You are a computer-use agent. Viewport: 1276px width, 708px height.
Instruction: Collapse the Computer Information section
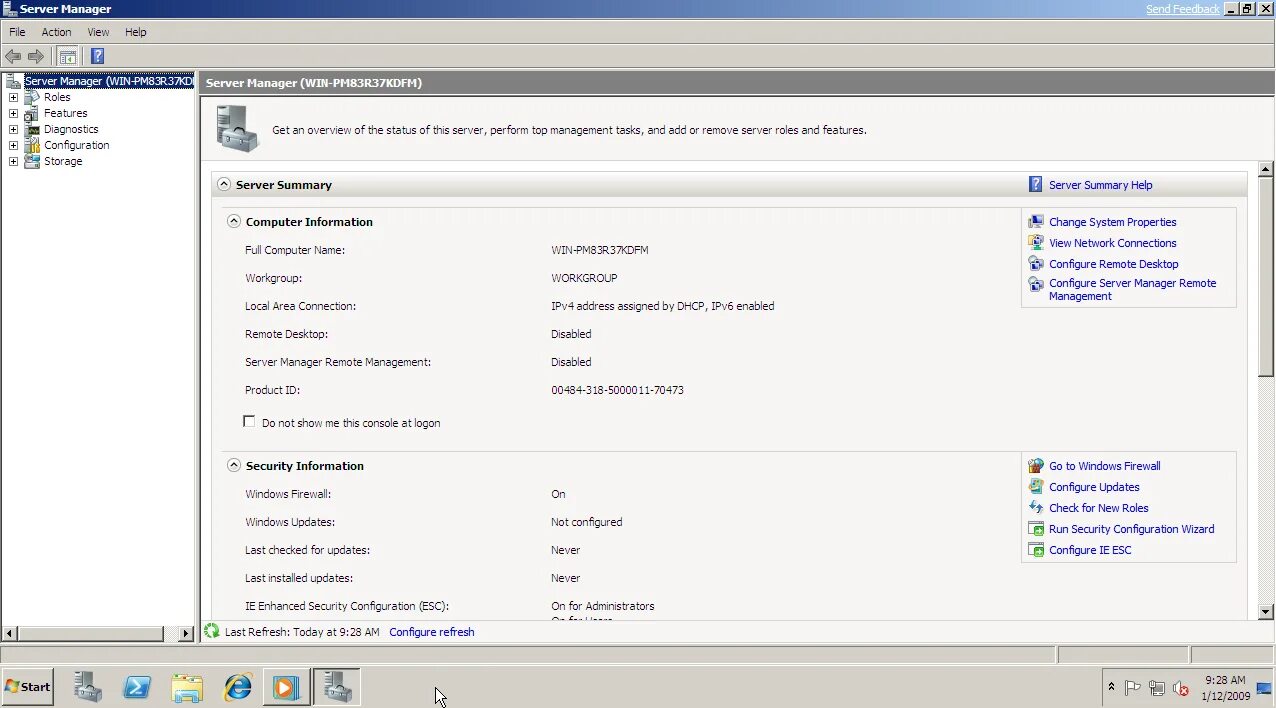tap(234, 221)
